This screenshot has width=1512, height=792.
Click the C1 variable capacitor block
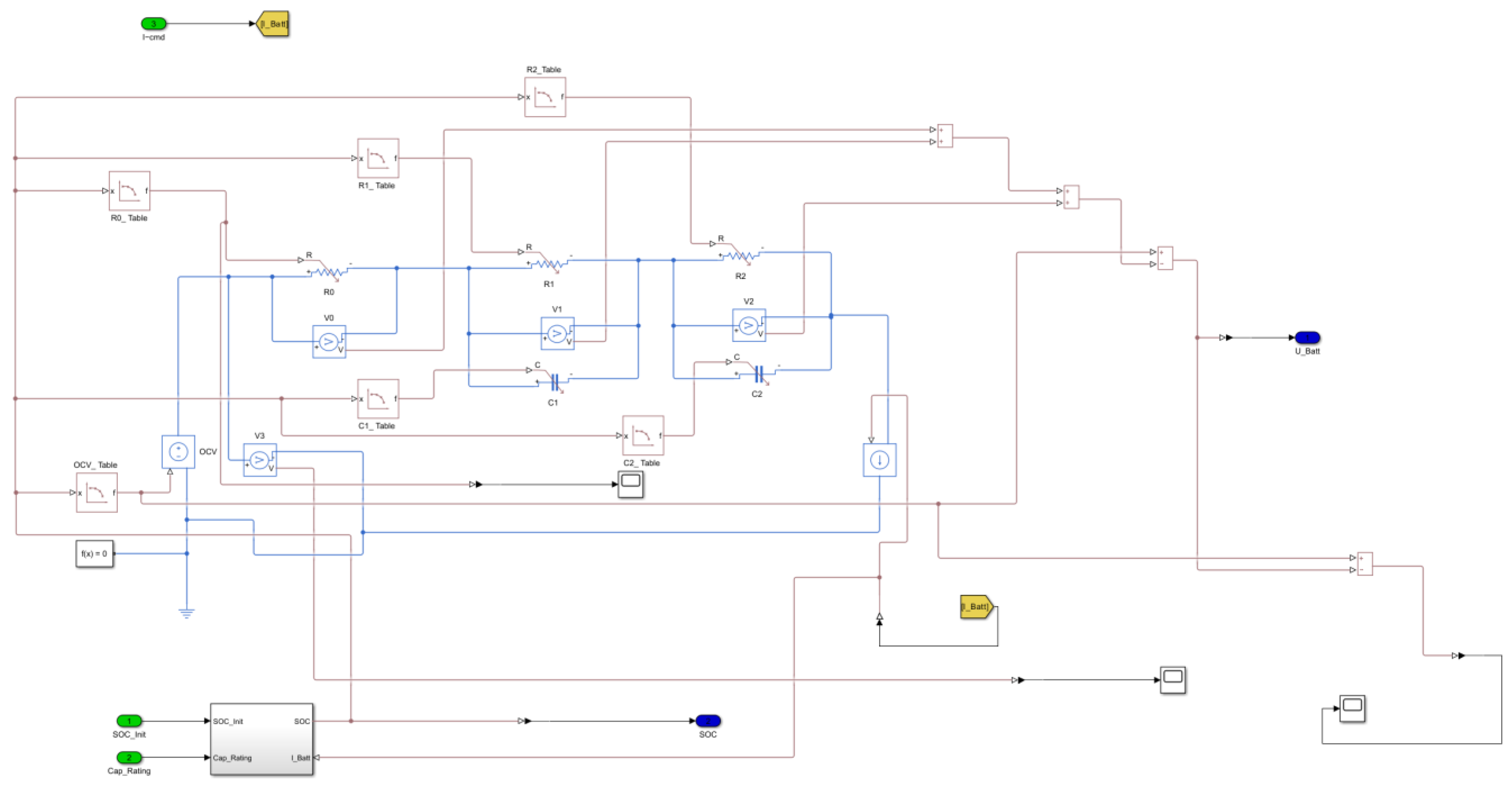point(554,382)
